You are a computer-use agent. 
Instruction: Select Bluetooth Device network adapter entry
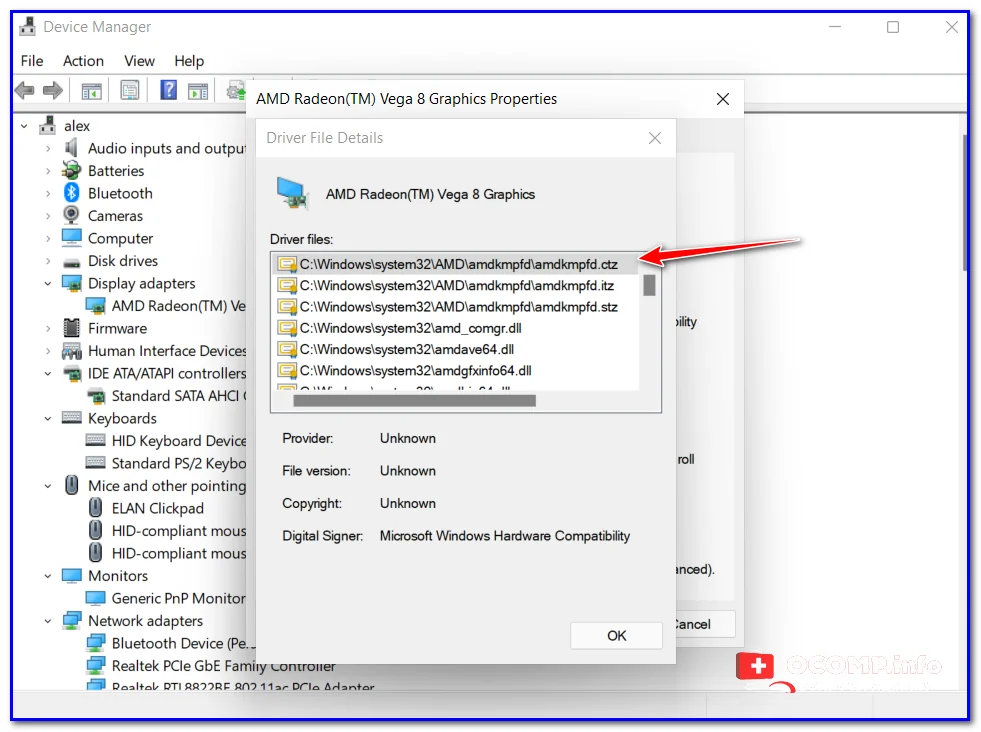click(x=183, y=643)
